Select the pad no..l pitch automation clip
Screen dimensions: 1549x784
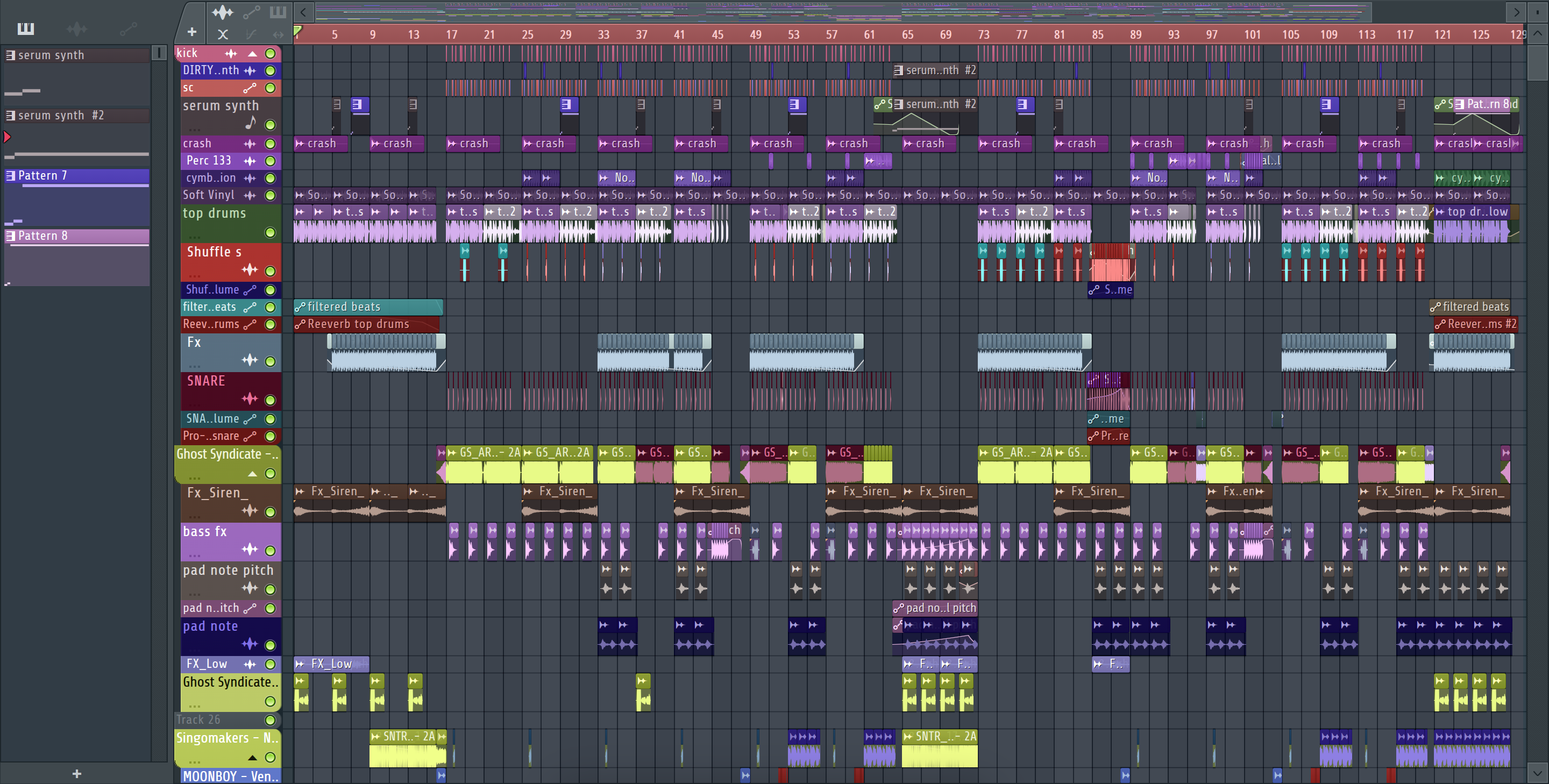[x=934, y=608]
